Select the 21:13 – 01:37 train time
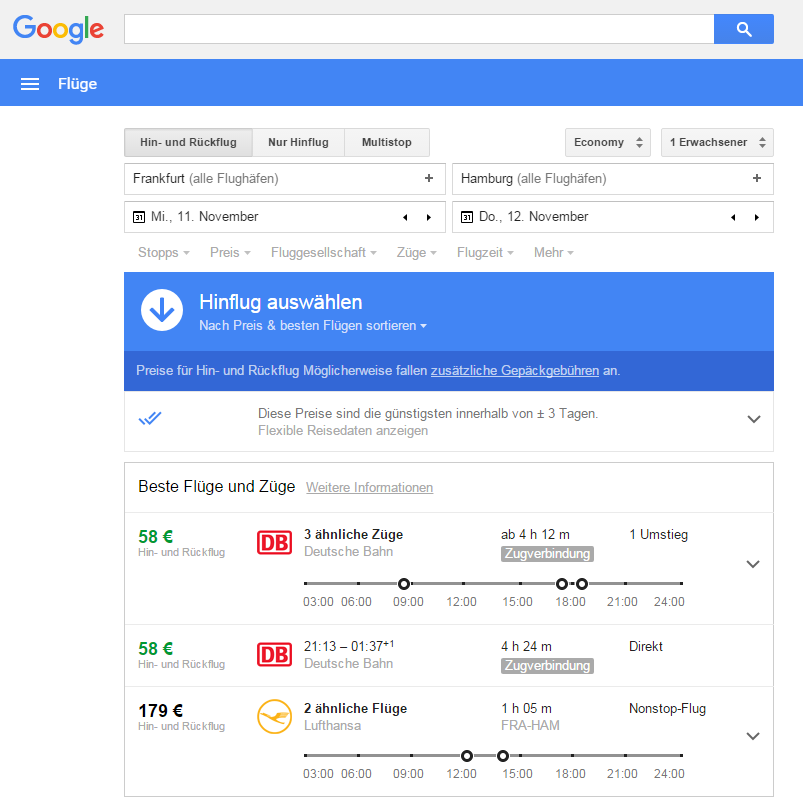The height and width of the screenshot is (805, 803). pyautogui.click(x=349, y=646)
